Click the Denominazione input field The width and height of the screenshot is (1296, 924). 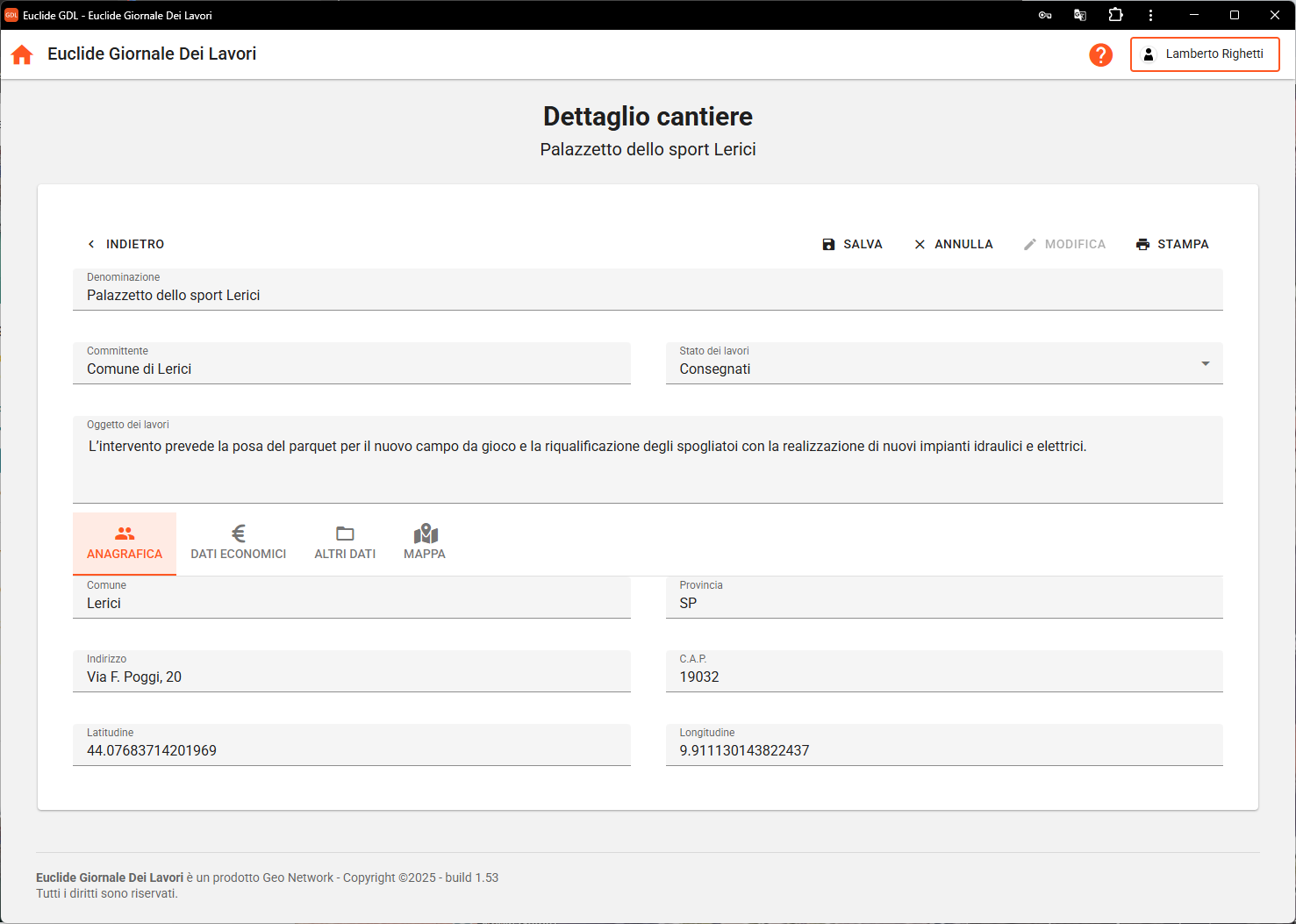[647, 296]
